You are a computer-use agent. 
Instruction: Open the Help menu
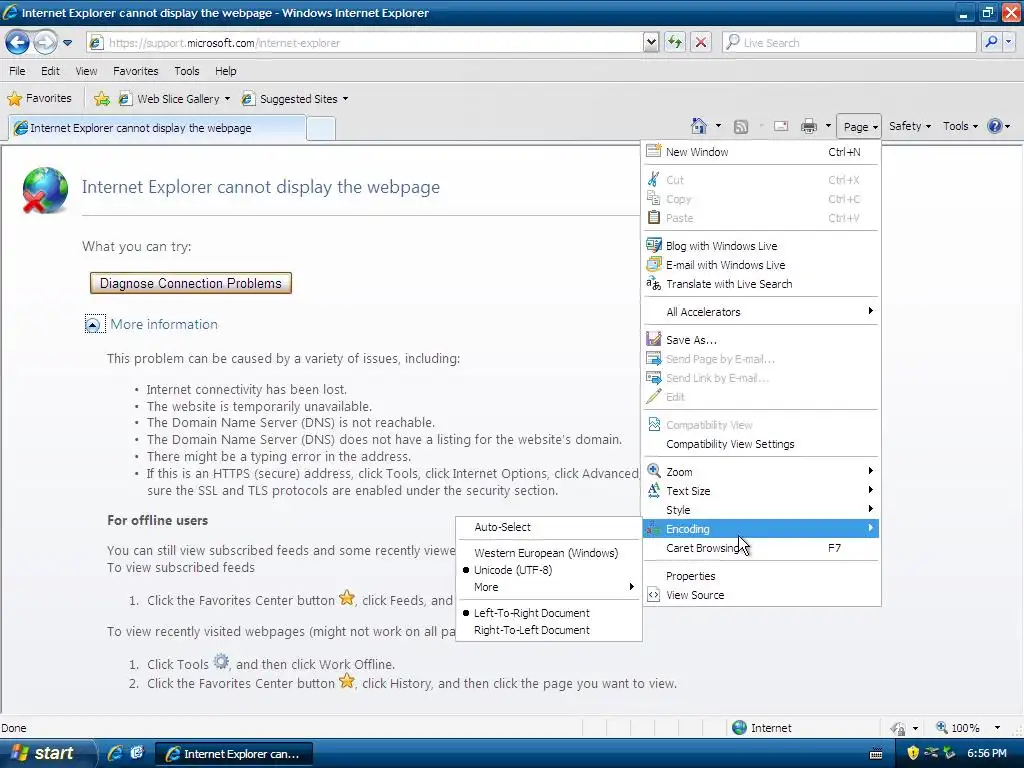(x=226, y=71)
